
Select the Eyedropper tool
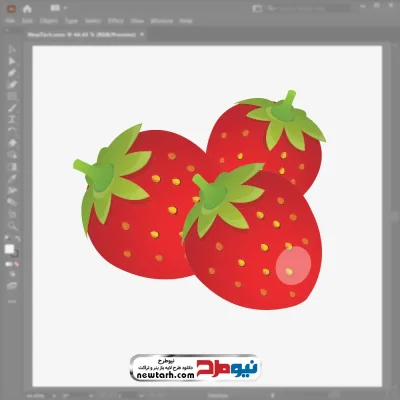(12, 179)
